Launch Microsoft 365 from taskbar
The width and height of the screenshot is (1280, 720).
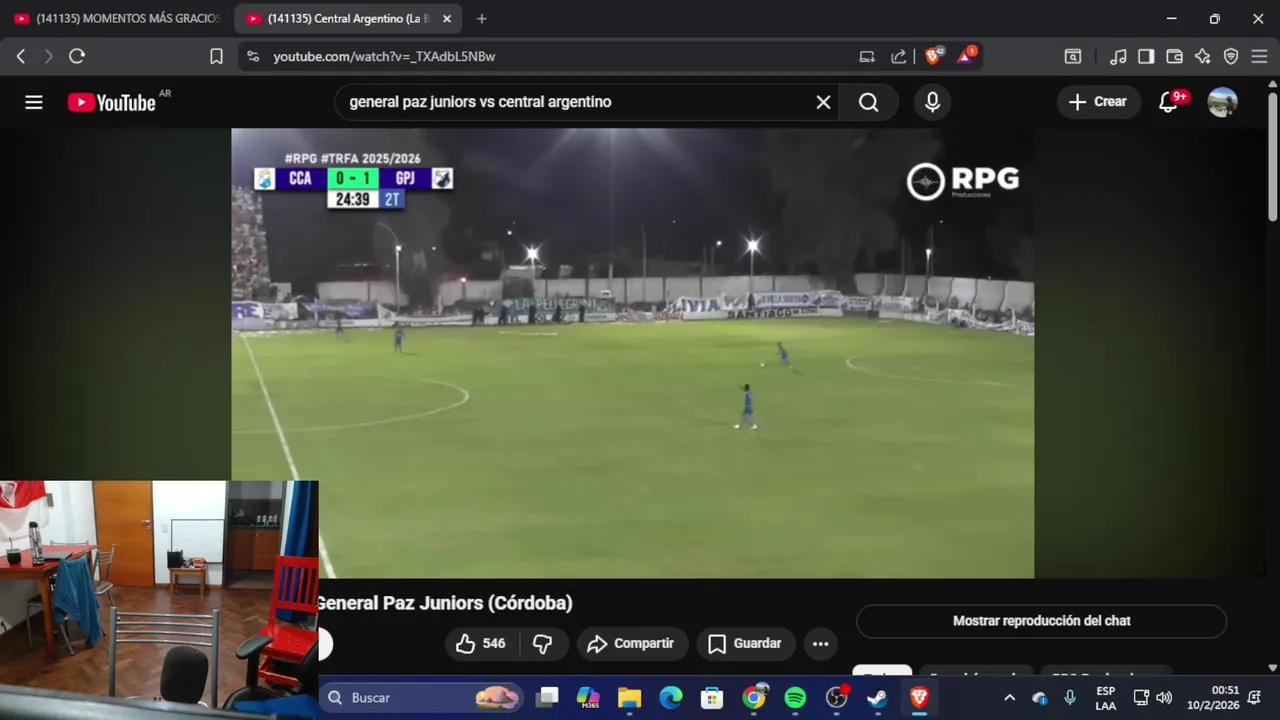(588, 697)
